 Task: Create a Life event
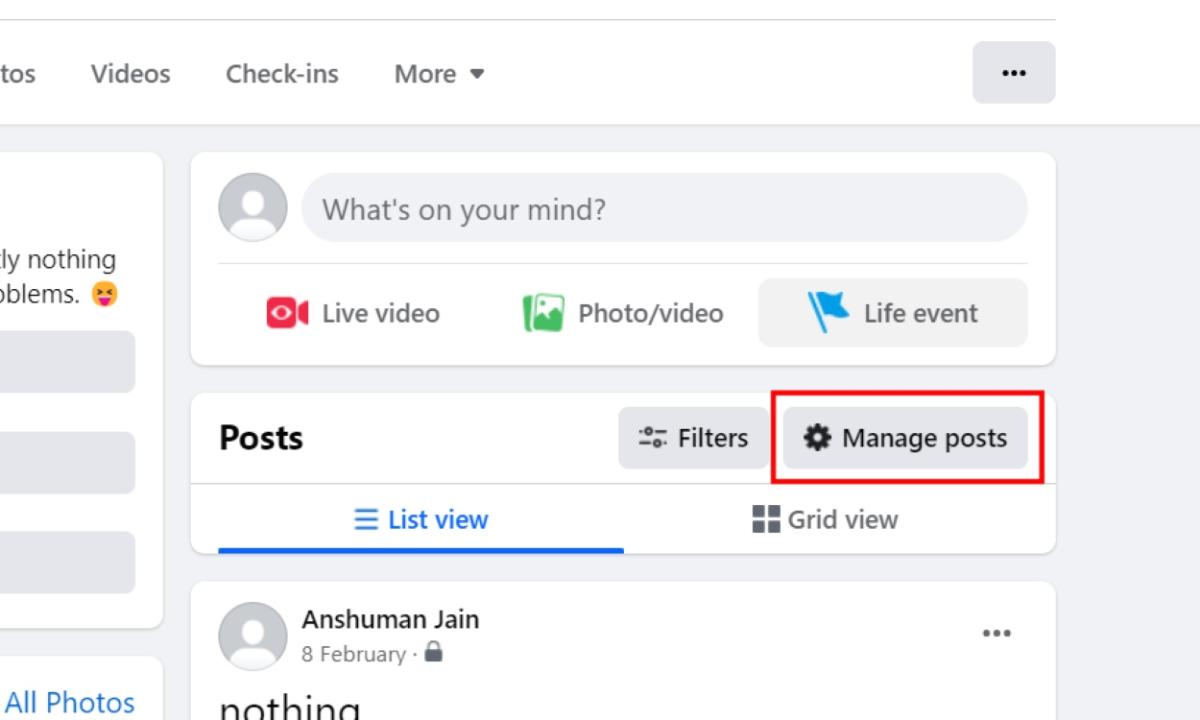point(890,312)
